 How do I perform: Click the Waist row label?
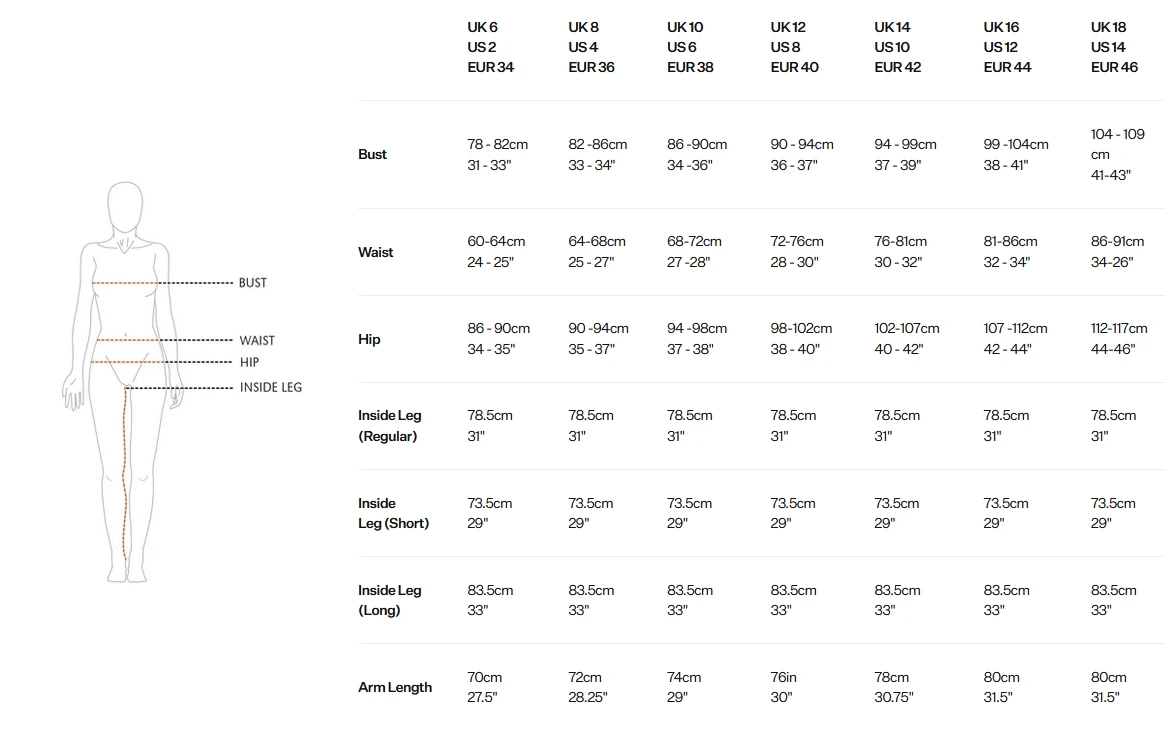[376, 252]
